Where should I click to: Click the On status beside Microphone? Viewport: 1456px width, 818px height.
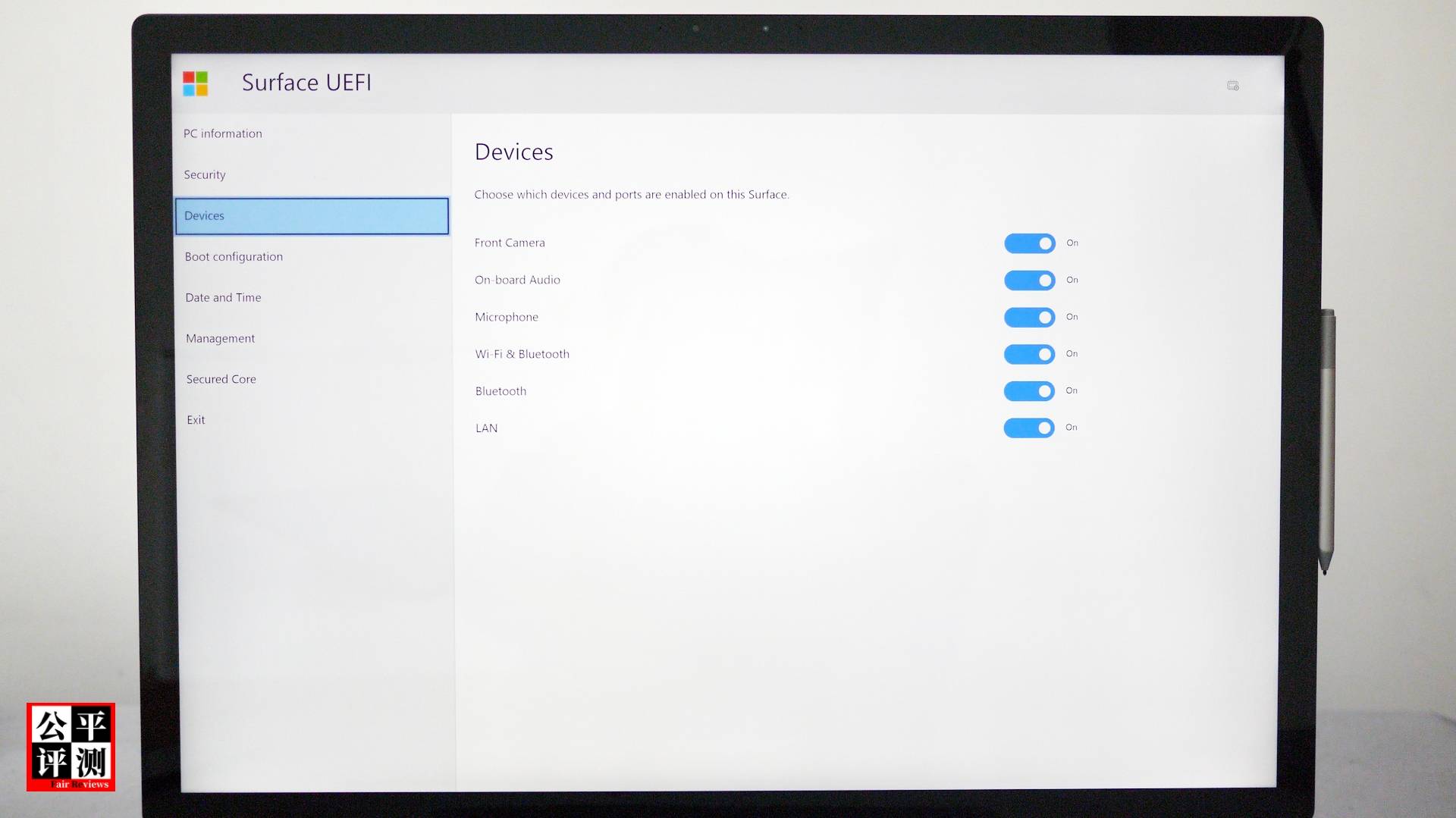point(1072,317)
